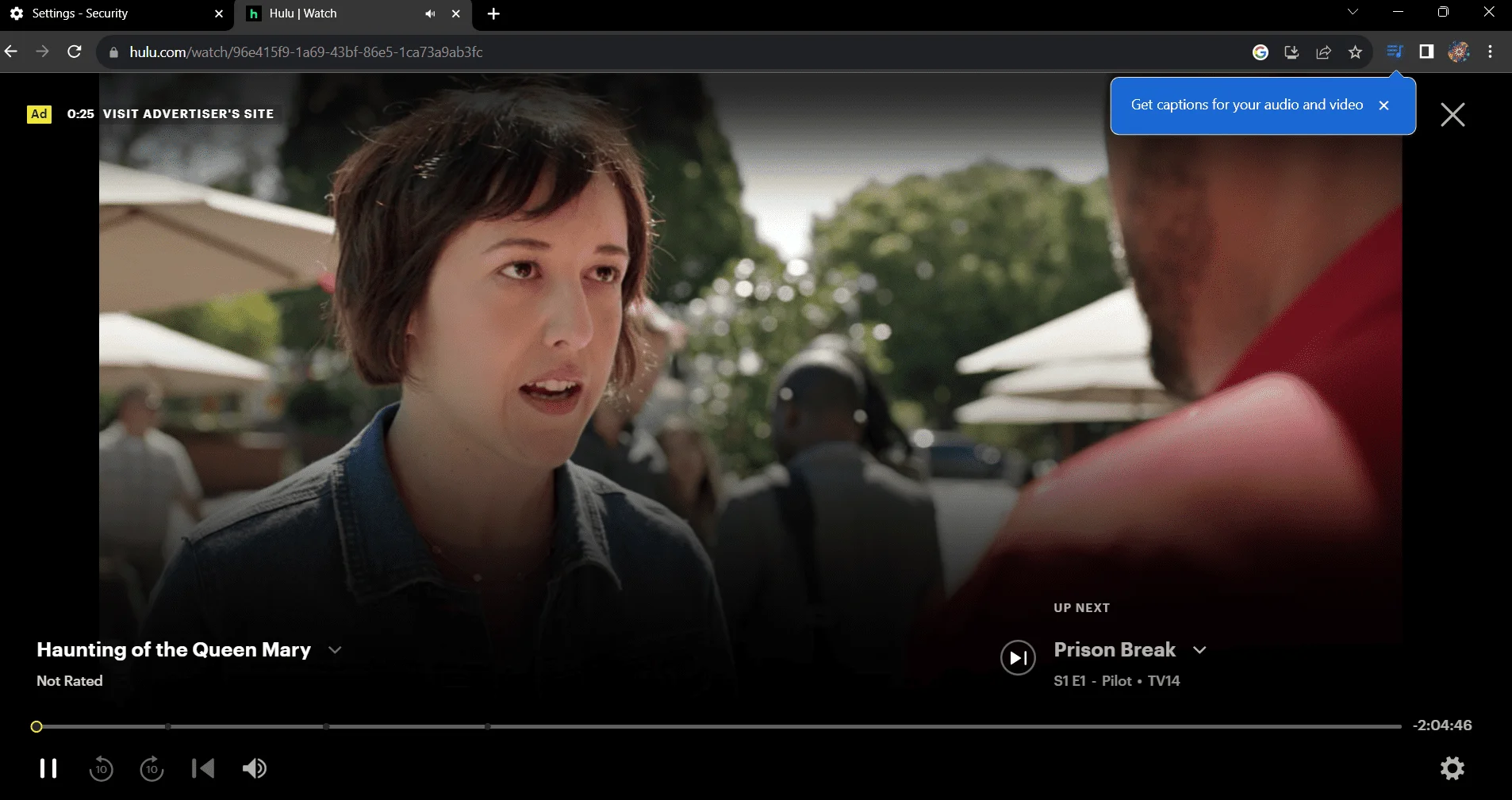Close the Settings - Security tab
This screenshot has width=1512, height=800.
pyautogui.click(x=219, y=13)
